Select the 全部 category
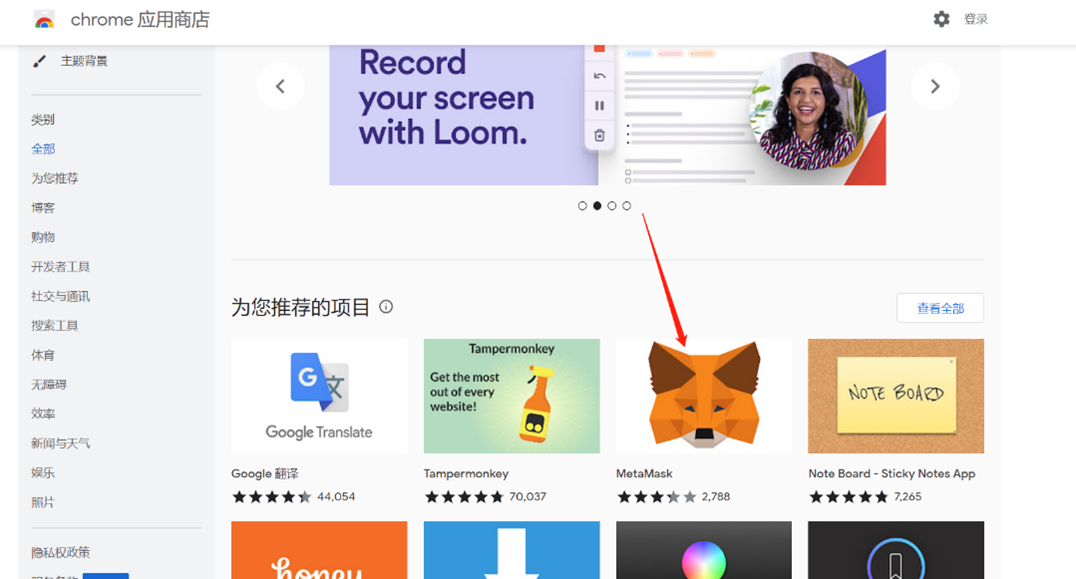 pyautogui.click(x=43, y=149)
